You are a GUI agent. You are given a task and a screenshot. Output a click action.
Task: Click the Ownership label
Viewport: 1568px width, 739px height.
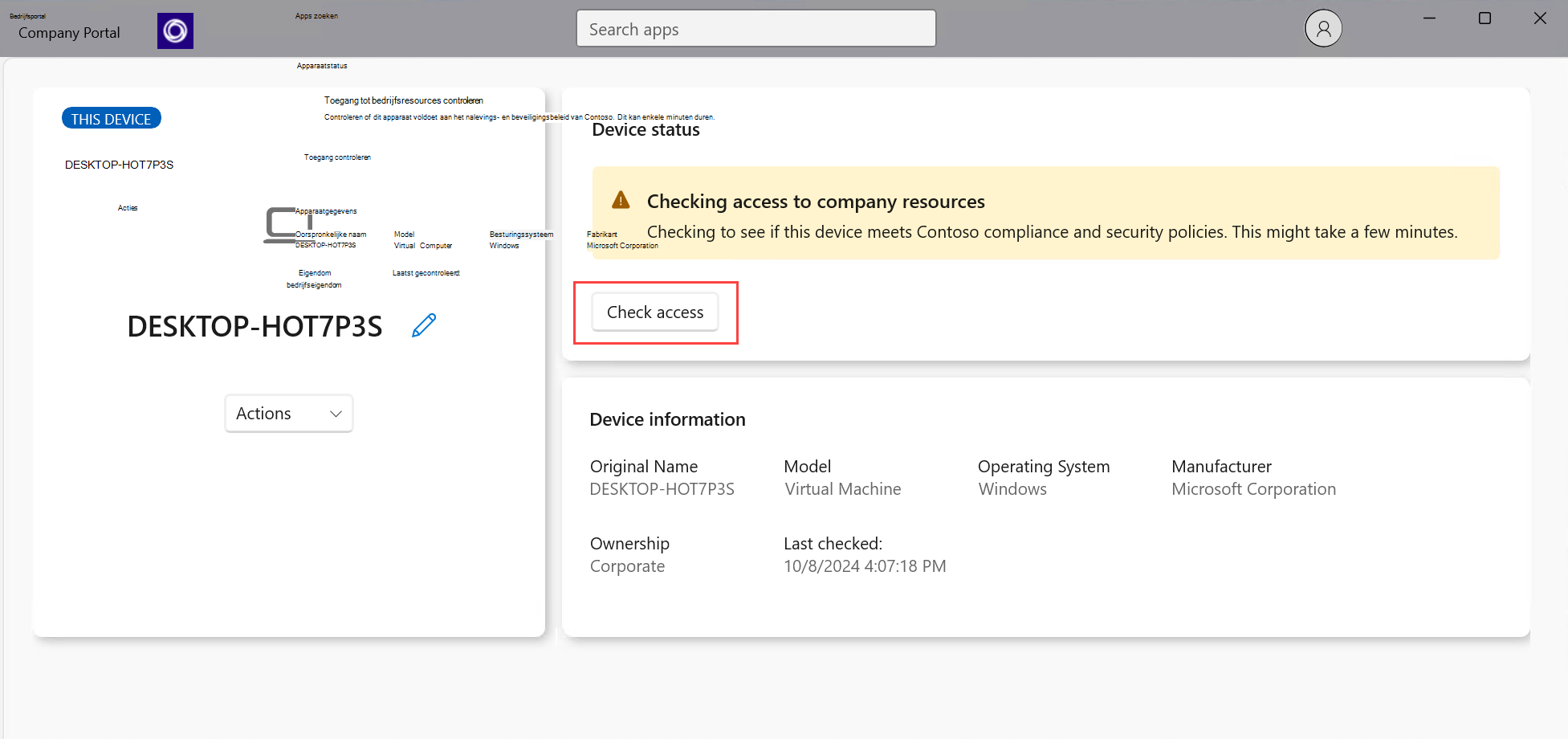(629, 544)
